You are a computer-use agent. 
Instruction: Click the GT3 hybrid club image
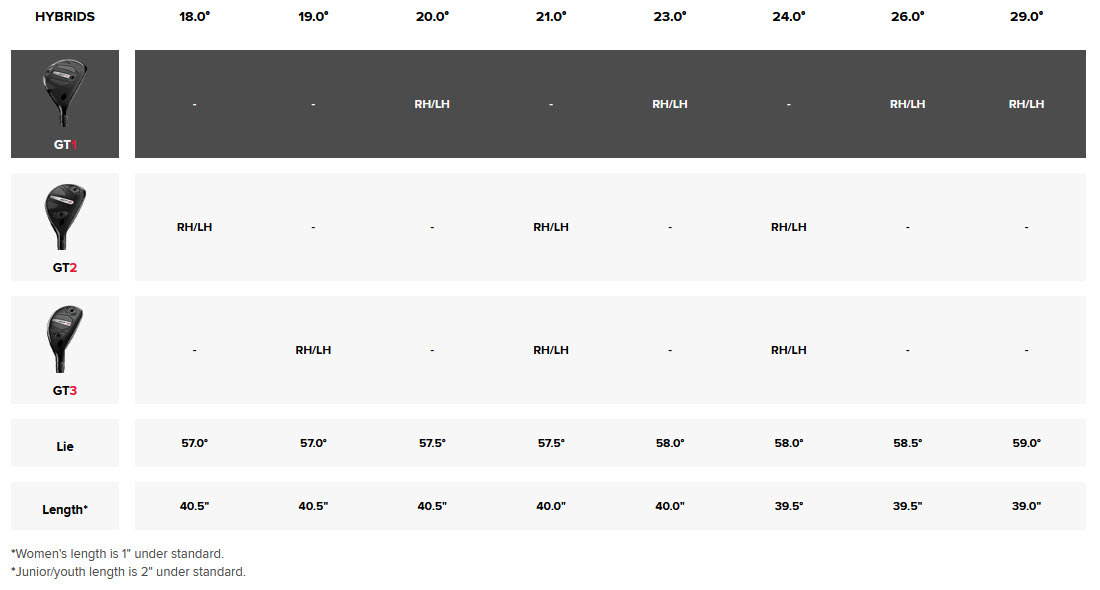[64, 339]
